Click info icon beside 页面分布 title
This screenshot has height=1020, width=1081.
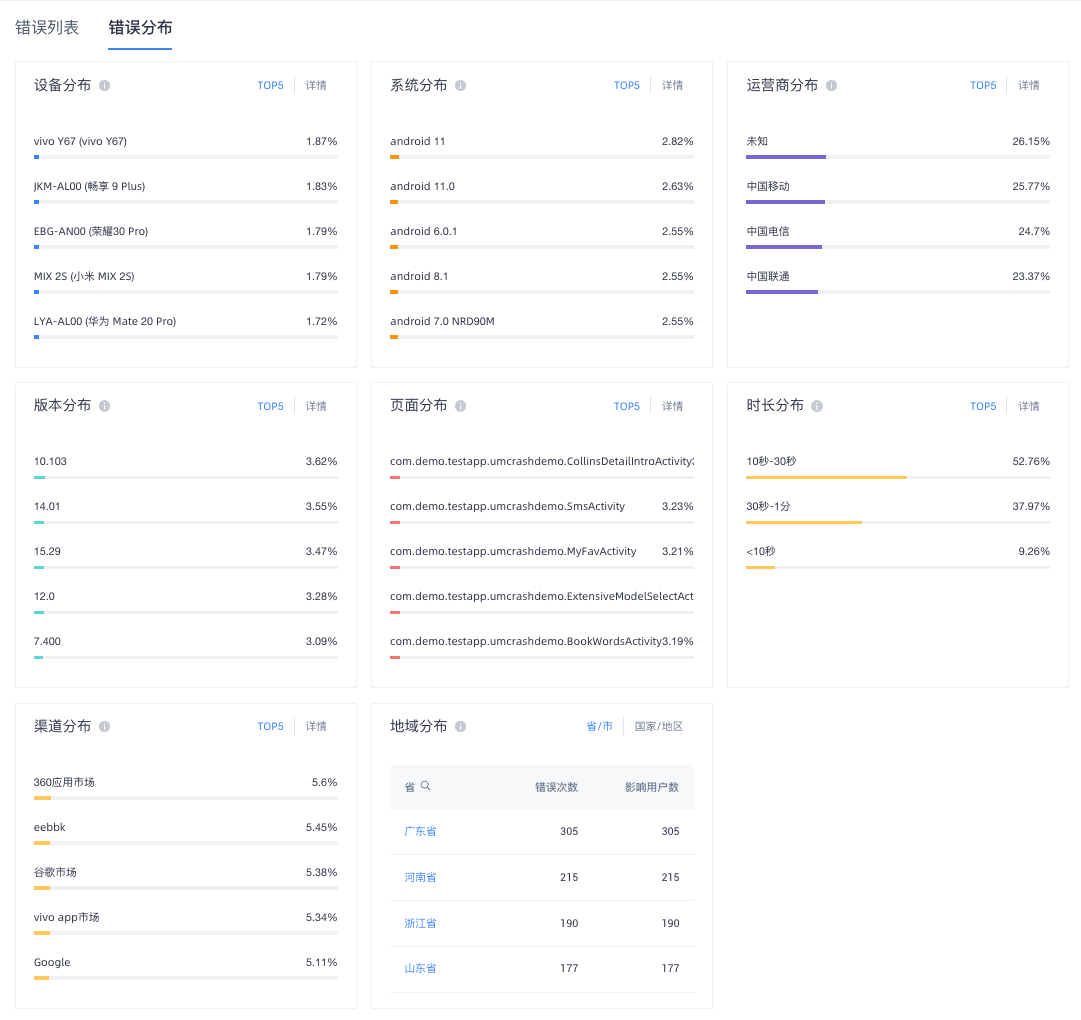pyautogui.click(x=461, y=406)
